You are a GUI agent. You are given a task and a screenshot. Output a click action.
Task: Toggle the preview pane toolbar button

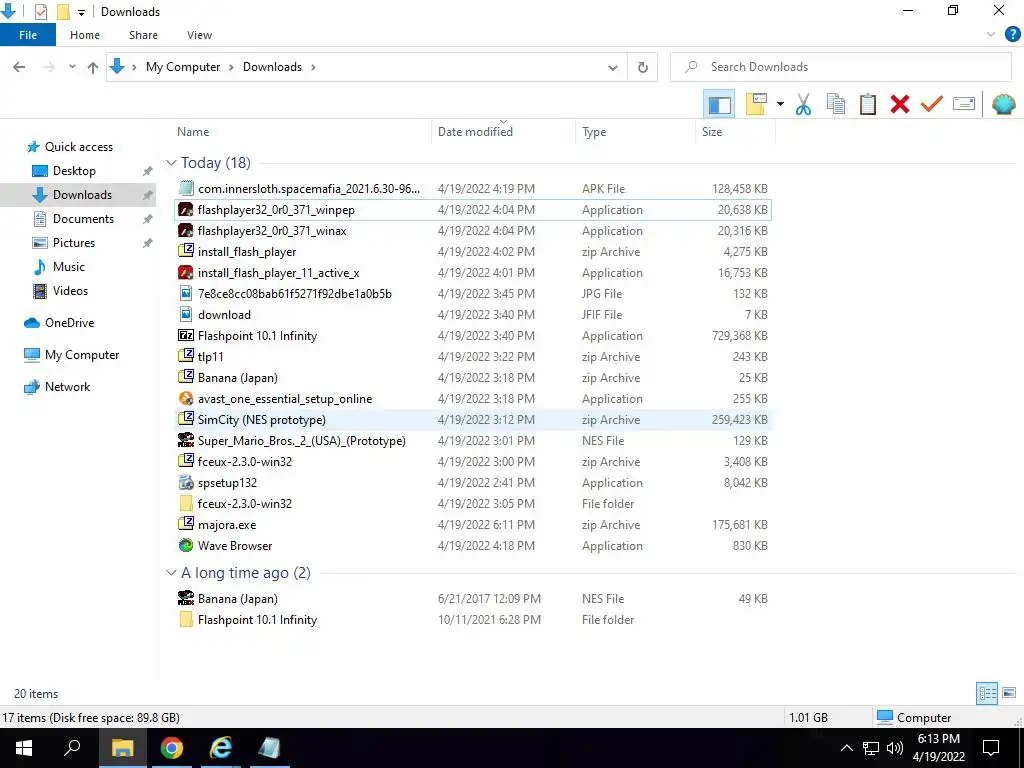pos(719,104)
